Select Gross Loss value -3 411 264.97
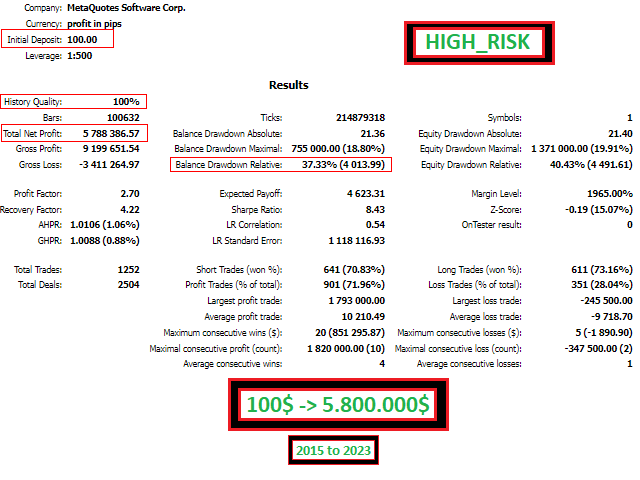Viewport: 640px width, 480px height. click(109, 164)
